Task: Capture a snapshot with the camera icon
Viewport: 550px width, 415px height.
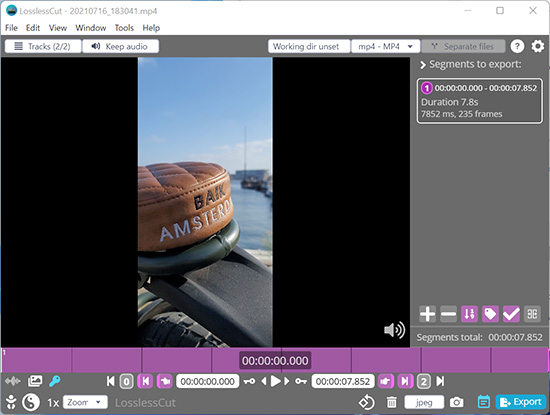Action: tap(456, 402)
